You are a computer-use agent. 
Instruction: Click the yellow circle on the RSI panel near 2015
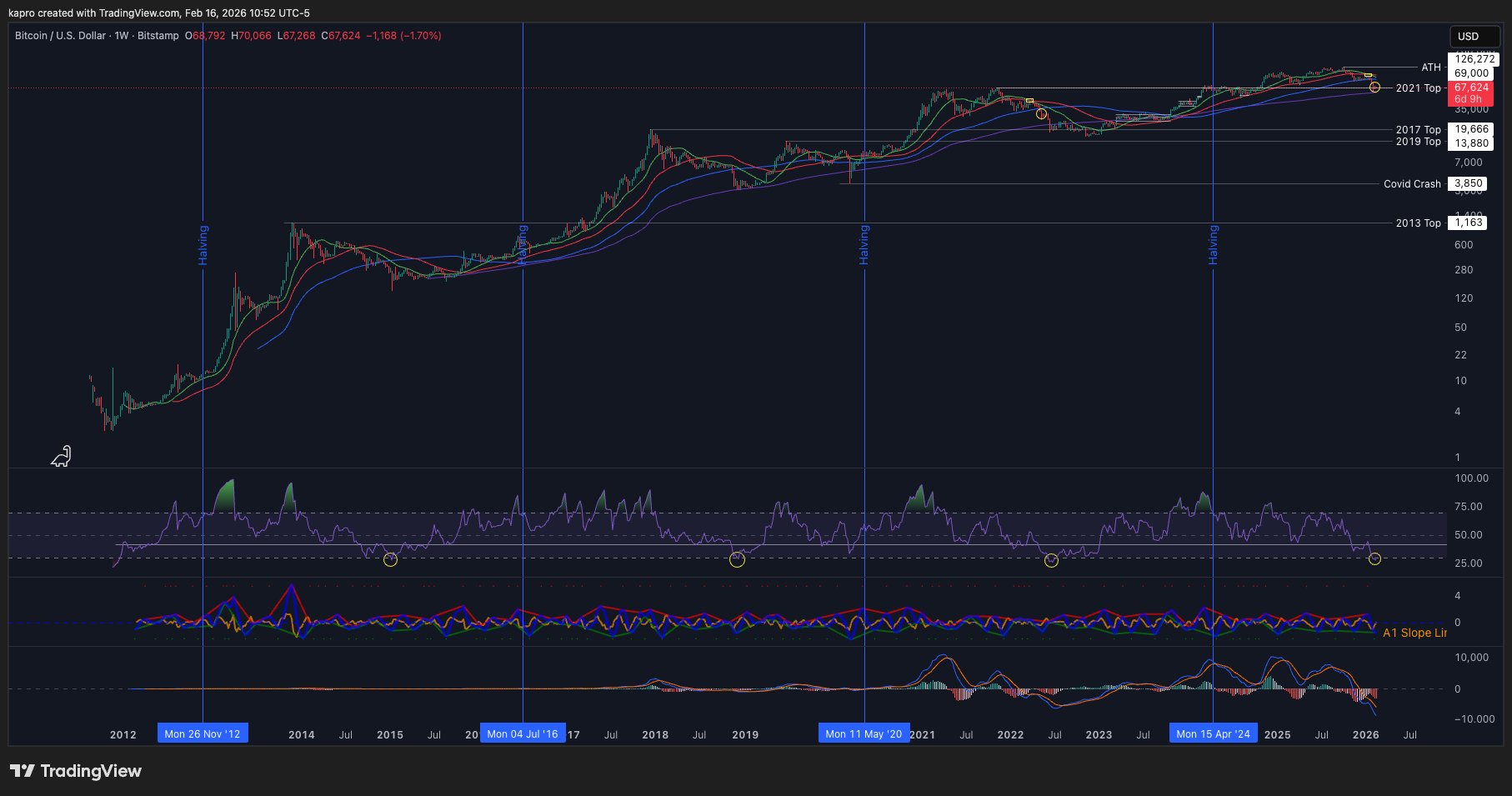(x=389, y=560)
